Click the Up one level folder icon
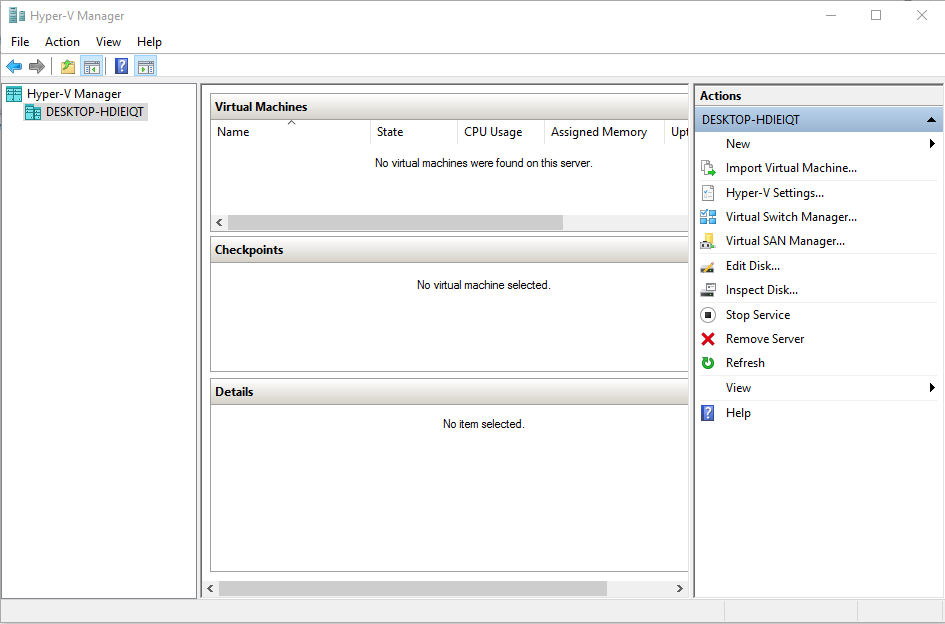This screenshot has width=945, height=624. pos(68,66)
